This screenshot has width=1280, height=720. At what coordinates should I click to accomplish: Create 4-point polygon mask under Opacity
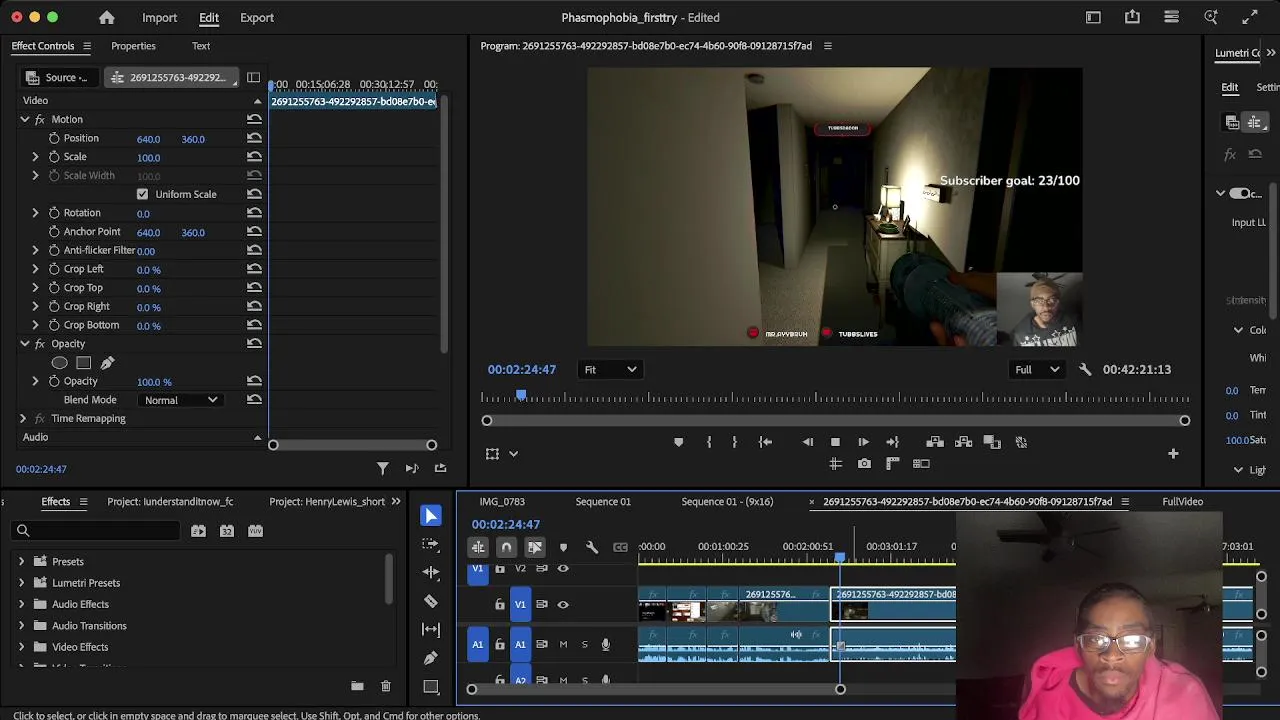coord(84,363)
